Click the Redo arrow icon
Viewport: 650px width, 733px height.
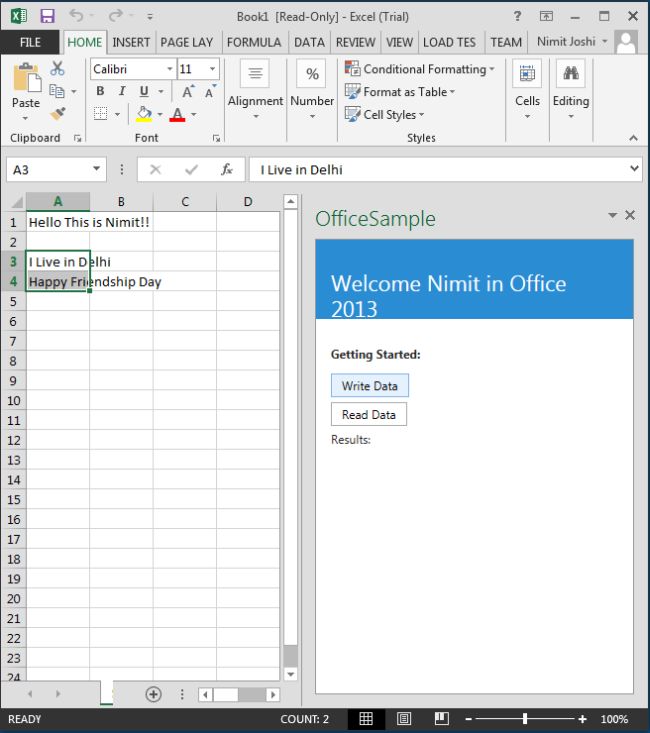pyautogui.click(x=115, y=16)
